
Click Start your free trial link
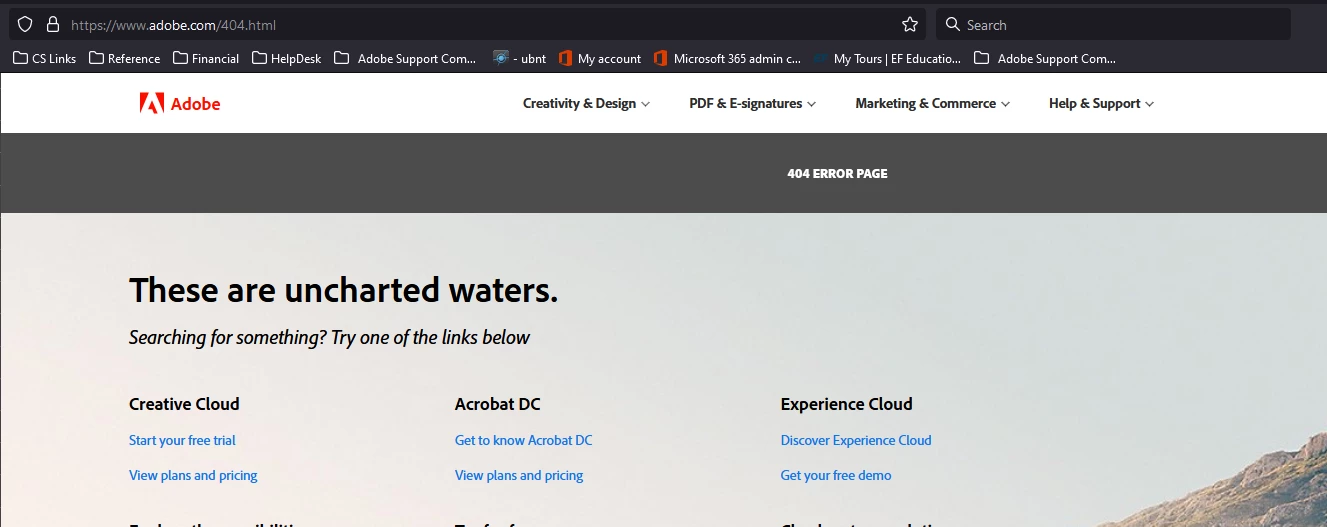[x=182, y=440]
